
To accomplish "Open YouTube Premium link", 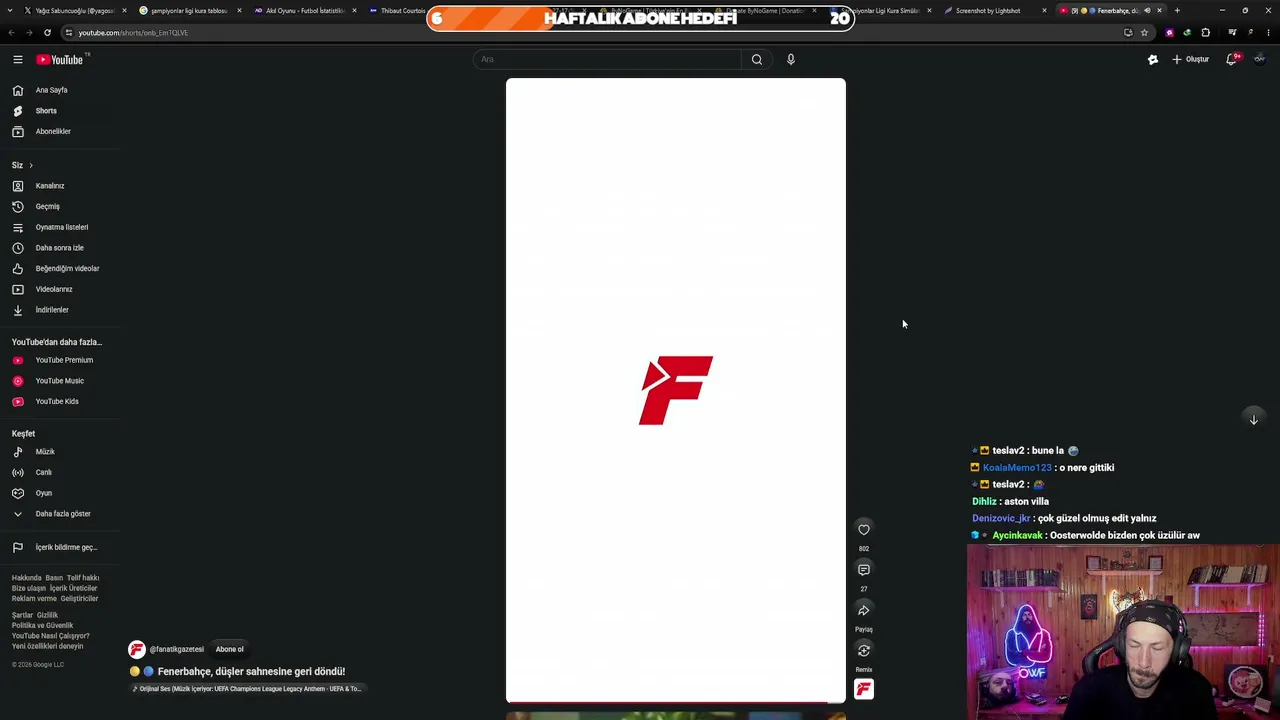I will point(60,360).
